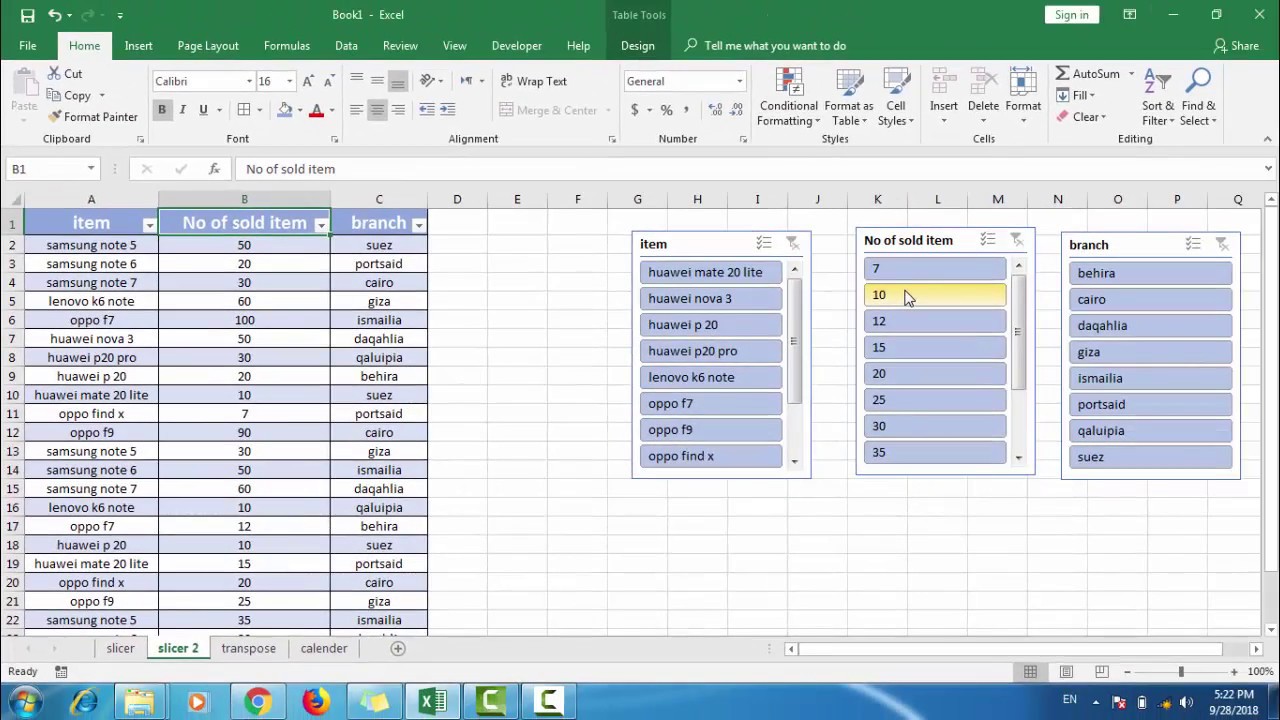
Task: Open the Customize Quick Access Toolbar menu
Action: pos(120,15)
